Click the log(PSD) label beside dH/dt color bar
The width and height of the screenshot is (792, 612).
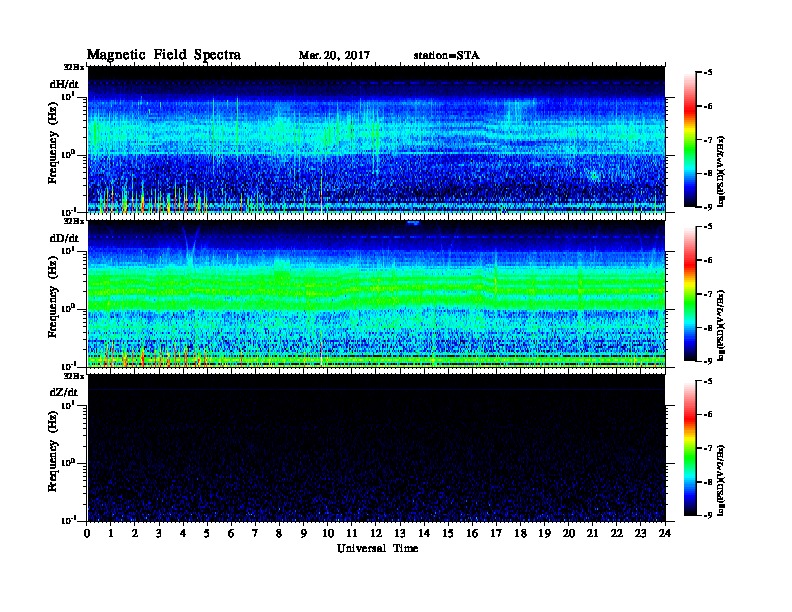pyautogui.click(x=721, y=171)
